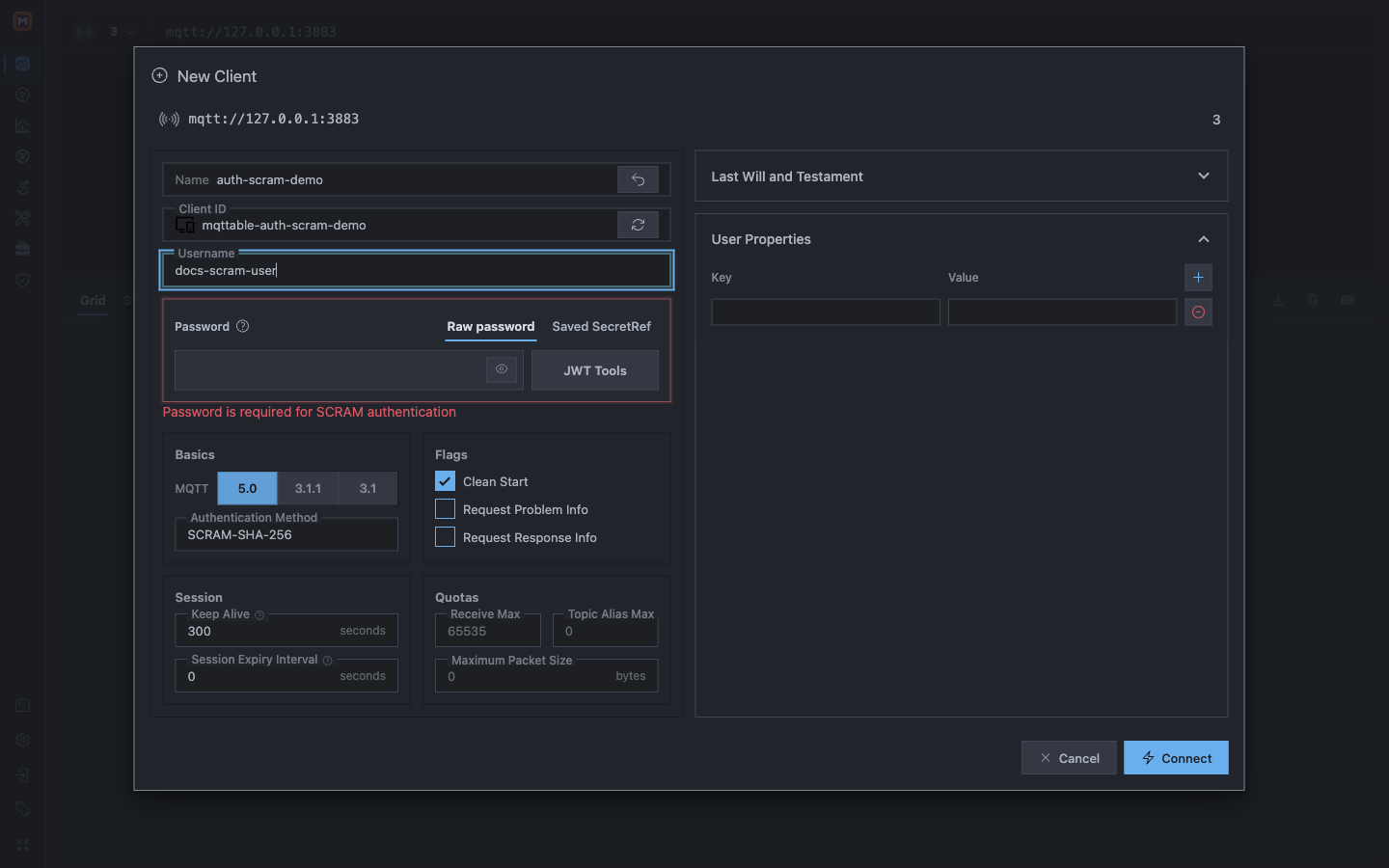Open the terminal icon in the background sidebar
This screenshot has width=1389, height=868.
point(22,706)
